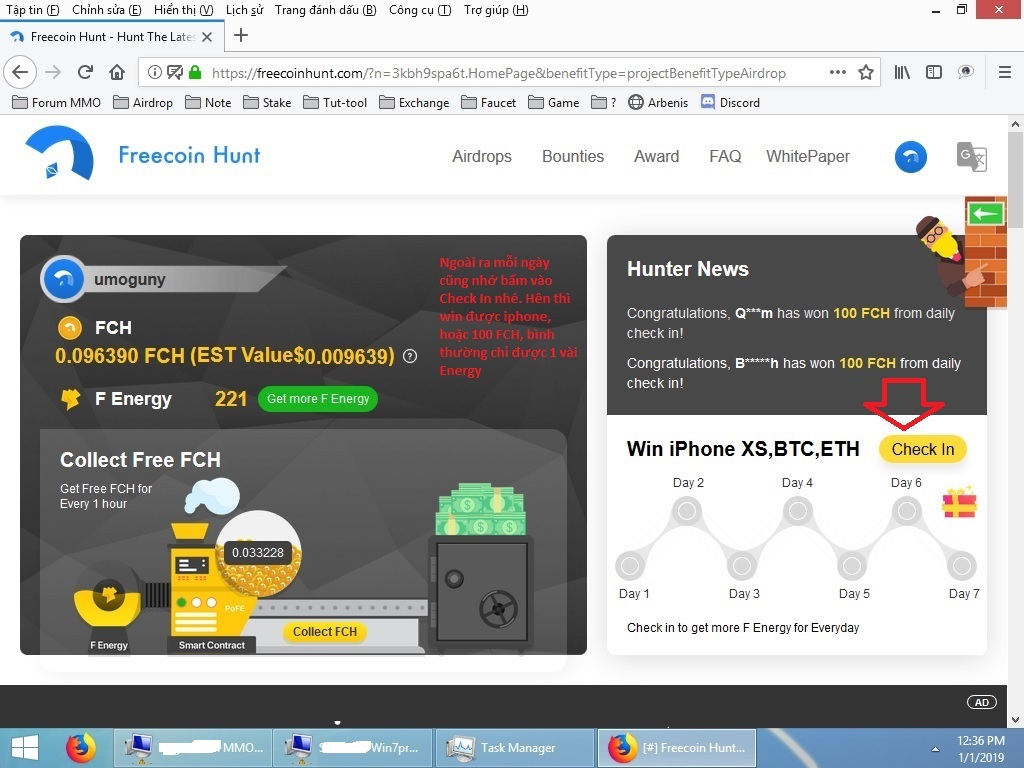Open Firefox hamburger menu
The width and height of the screenshot is (1024, 768).
pyautogui.click(x=1005, y=72)
